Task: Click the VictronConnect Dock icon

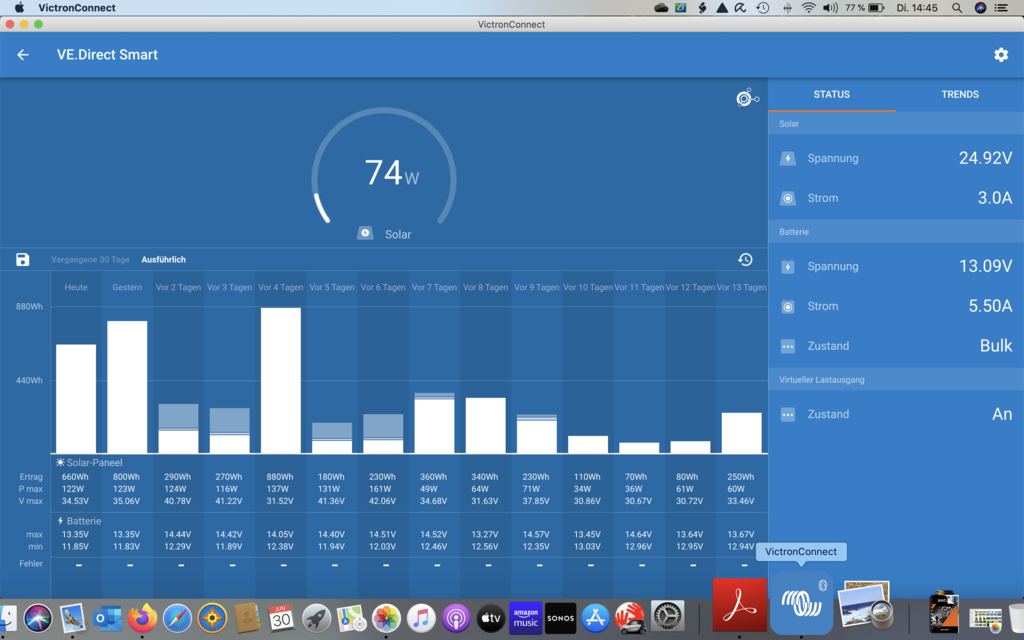Action: click(x=801, y=604)
